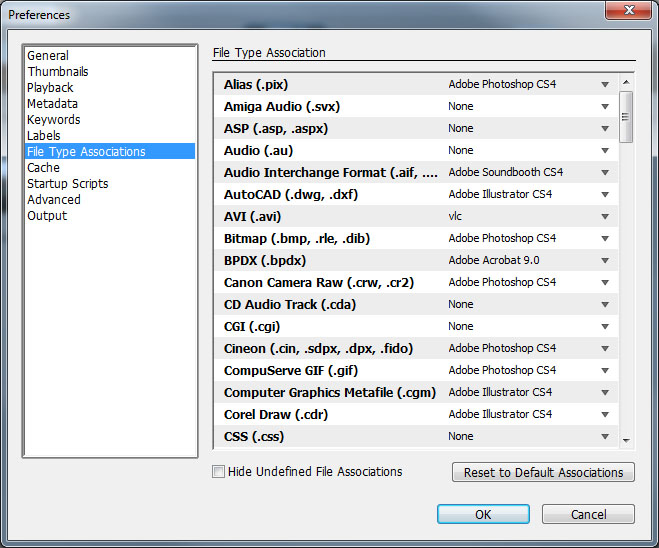Open the Cache preferences section
659x548 pixels.
pyautogui.click(x=44, y=168)
